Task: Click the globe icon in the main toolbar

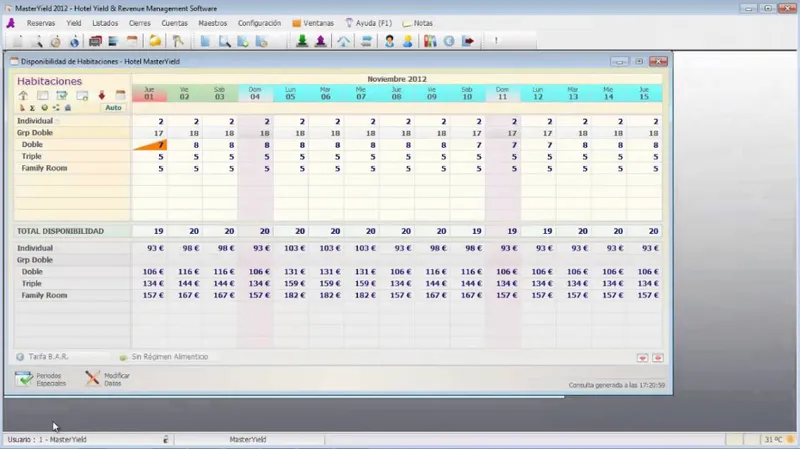Action: [74, 41]
